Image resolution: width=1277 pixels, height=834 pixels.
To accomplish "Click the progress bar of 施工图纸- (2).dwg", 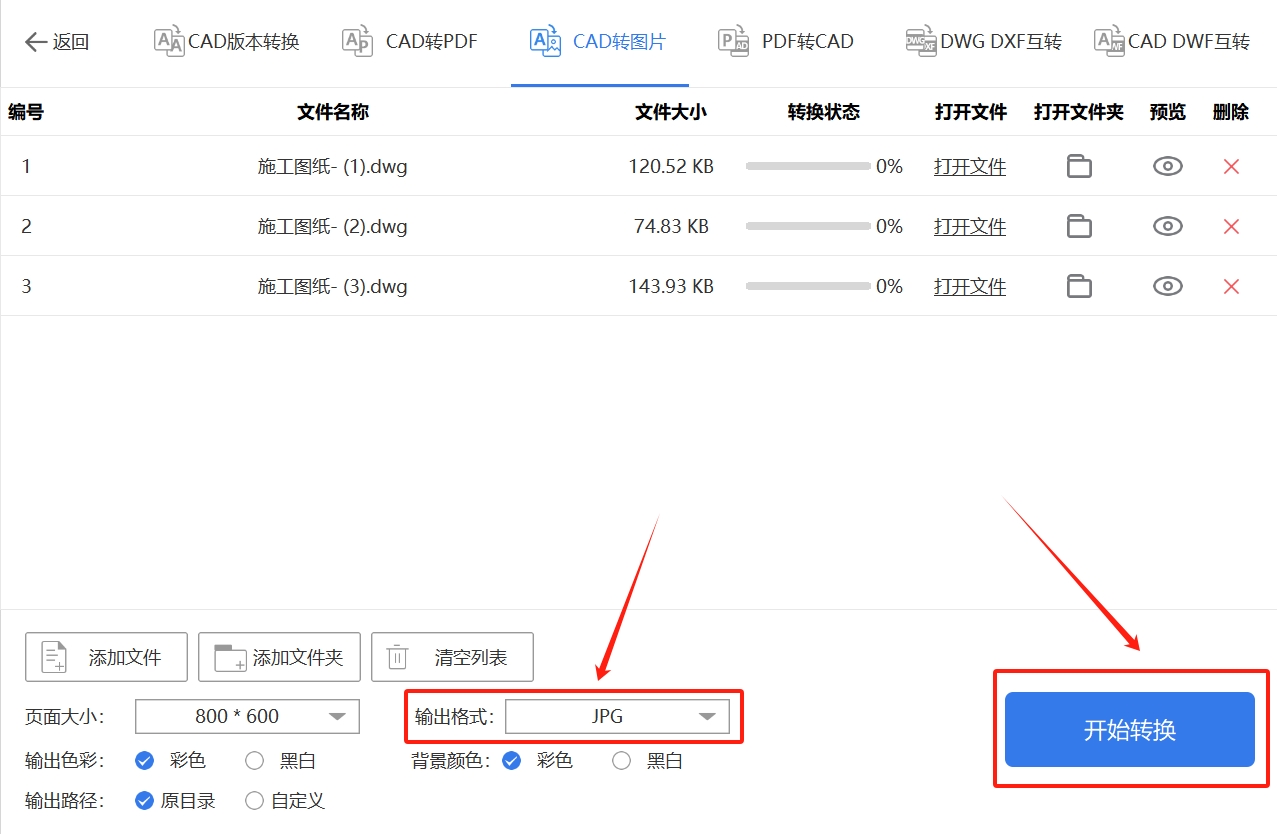I will (807, 226).
